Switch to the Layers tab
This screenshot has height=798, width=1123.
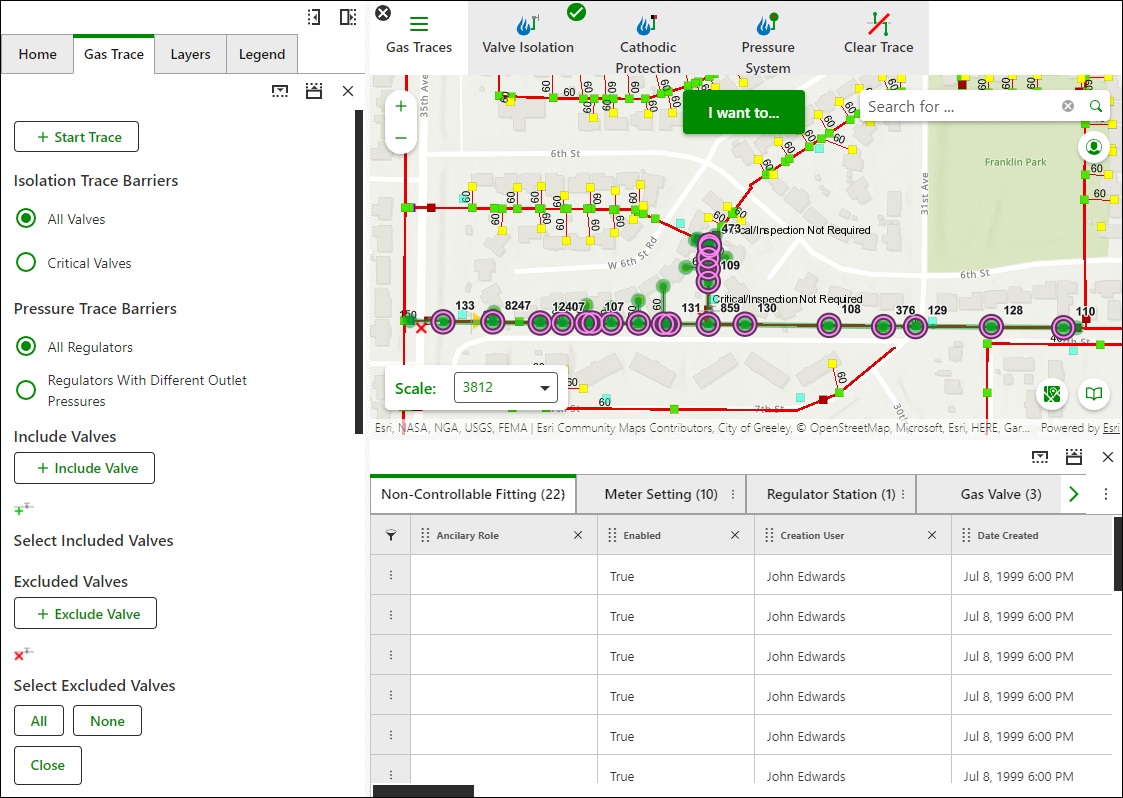189,54
